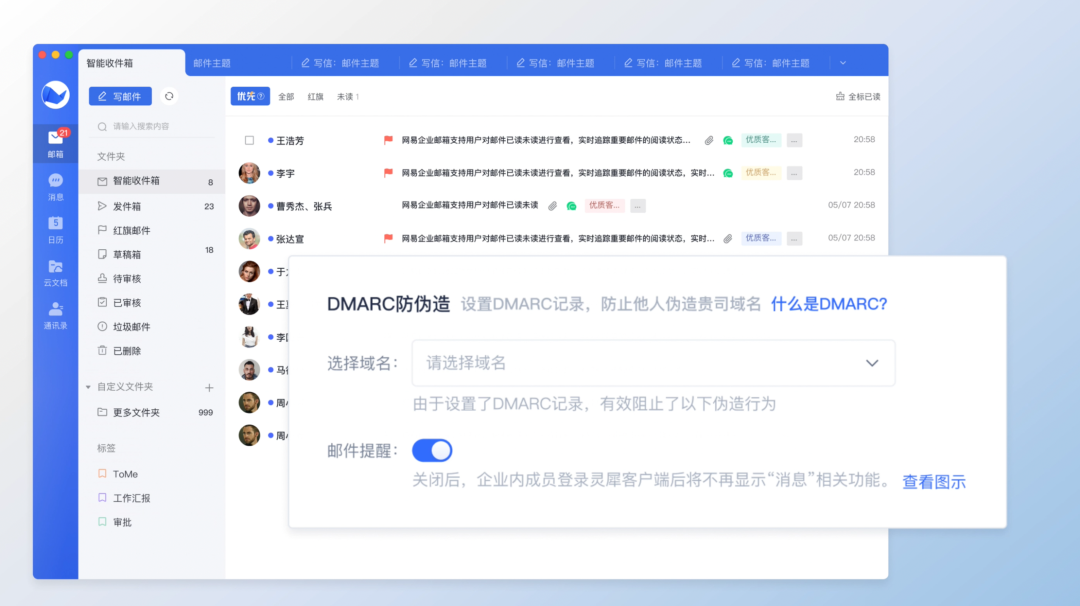Open the 什么是DMARC? link

(x=828, y=304)
